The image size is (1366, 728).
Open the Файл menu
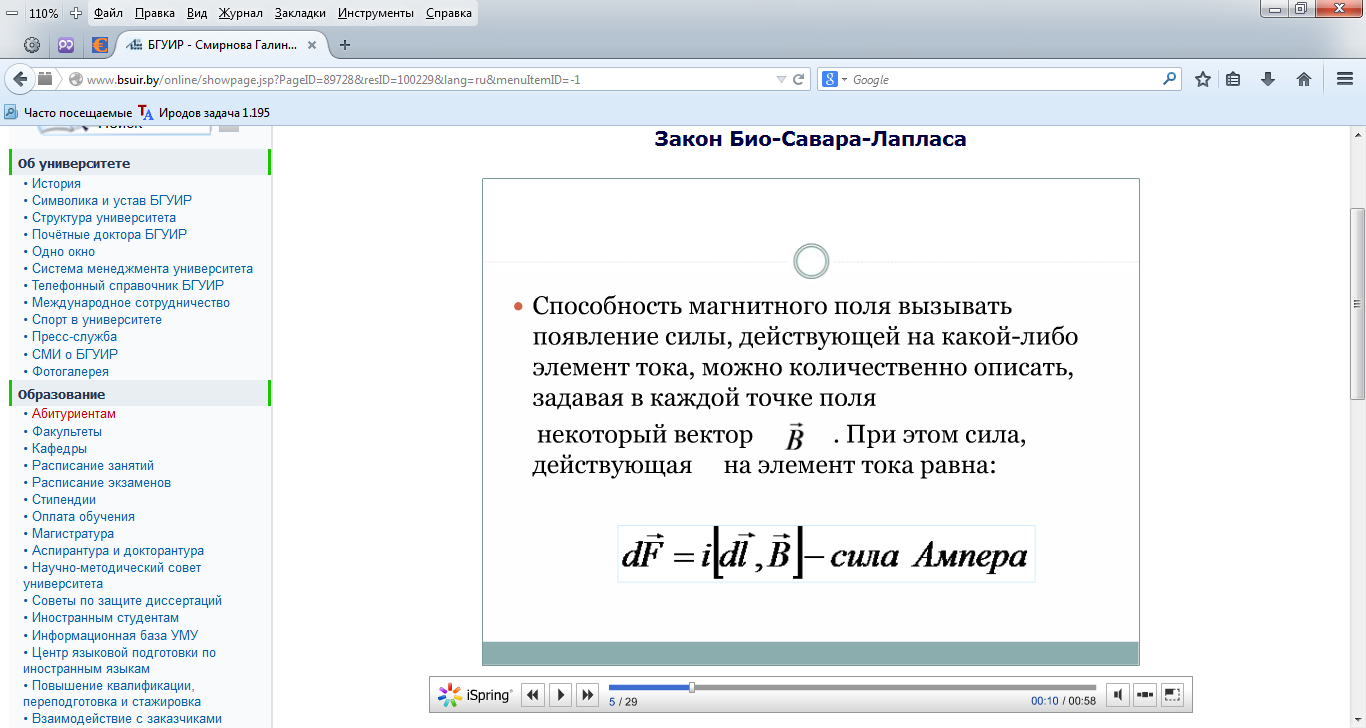[108, 14]
